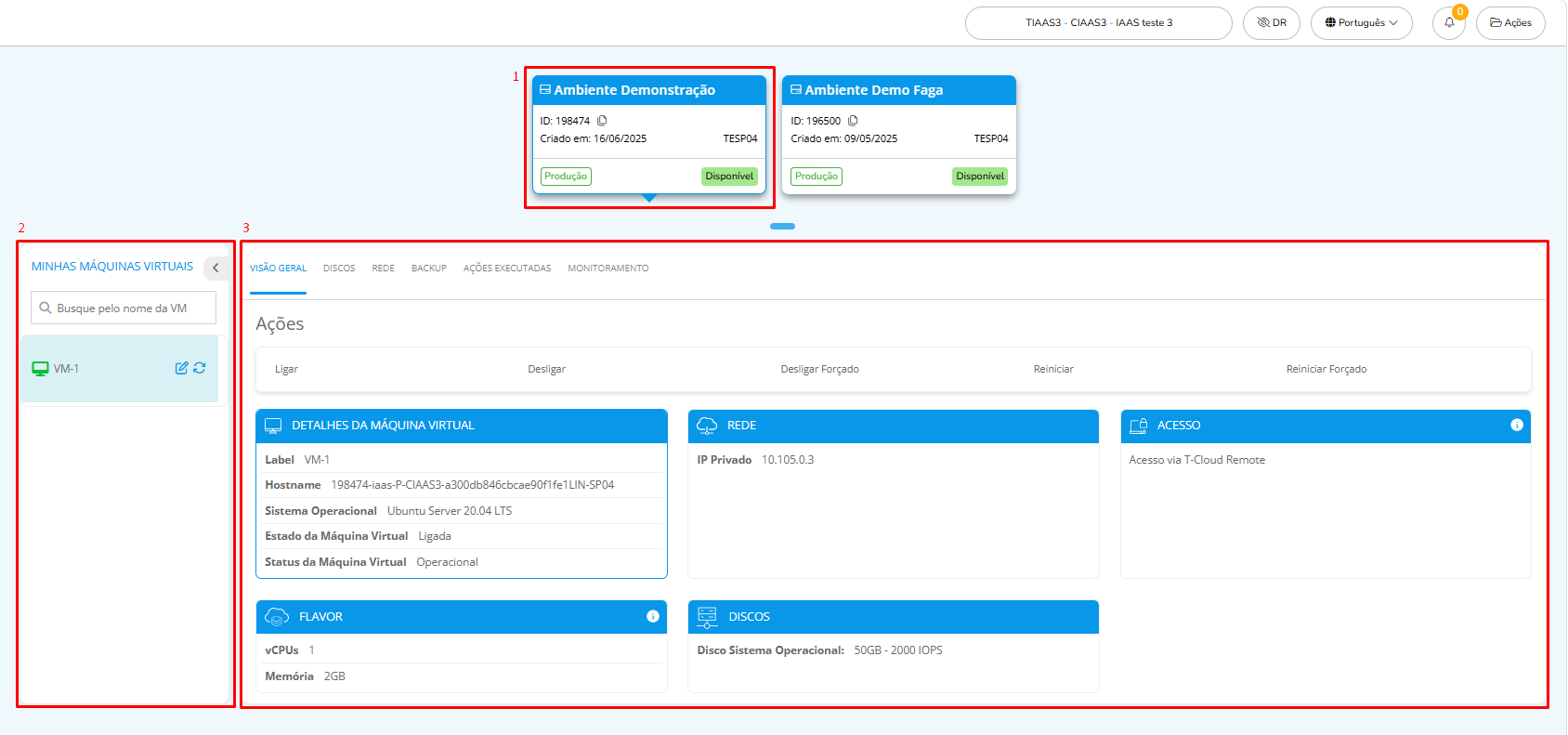The image size is (1568, 735).
Task: Click Criado em: 09/05/2025 text
Action: point(844,138)
